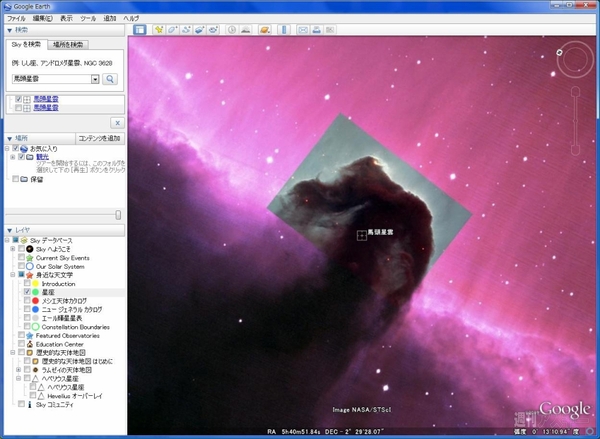Toggle the 保留 folder checkbox
Image resolution: width=600 pixels, height=439 pixels.
[16, 179]
